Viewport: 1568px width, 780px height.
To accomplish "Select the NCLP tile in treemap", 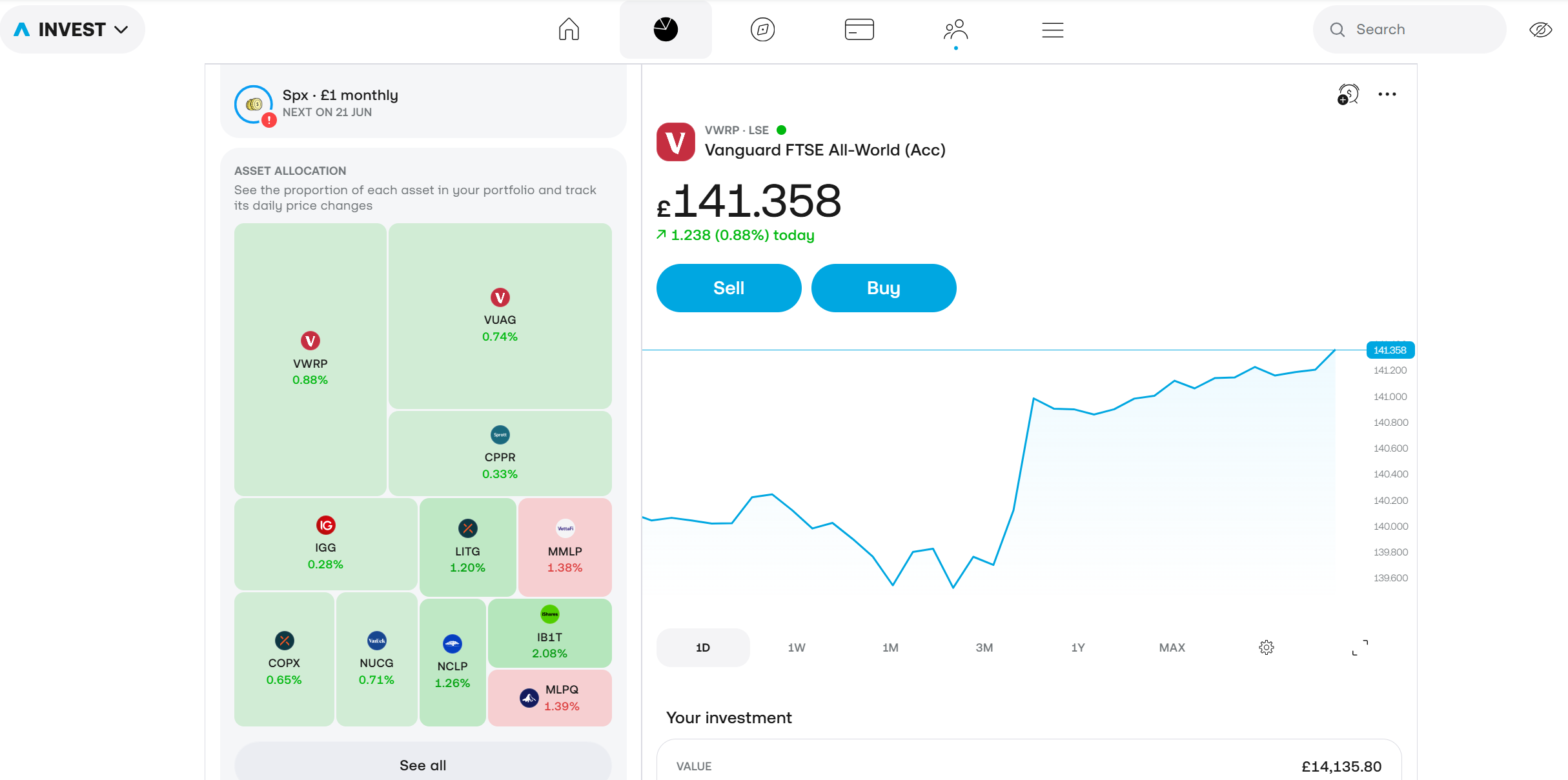I will 453,662.
